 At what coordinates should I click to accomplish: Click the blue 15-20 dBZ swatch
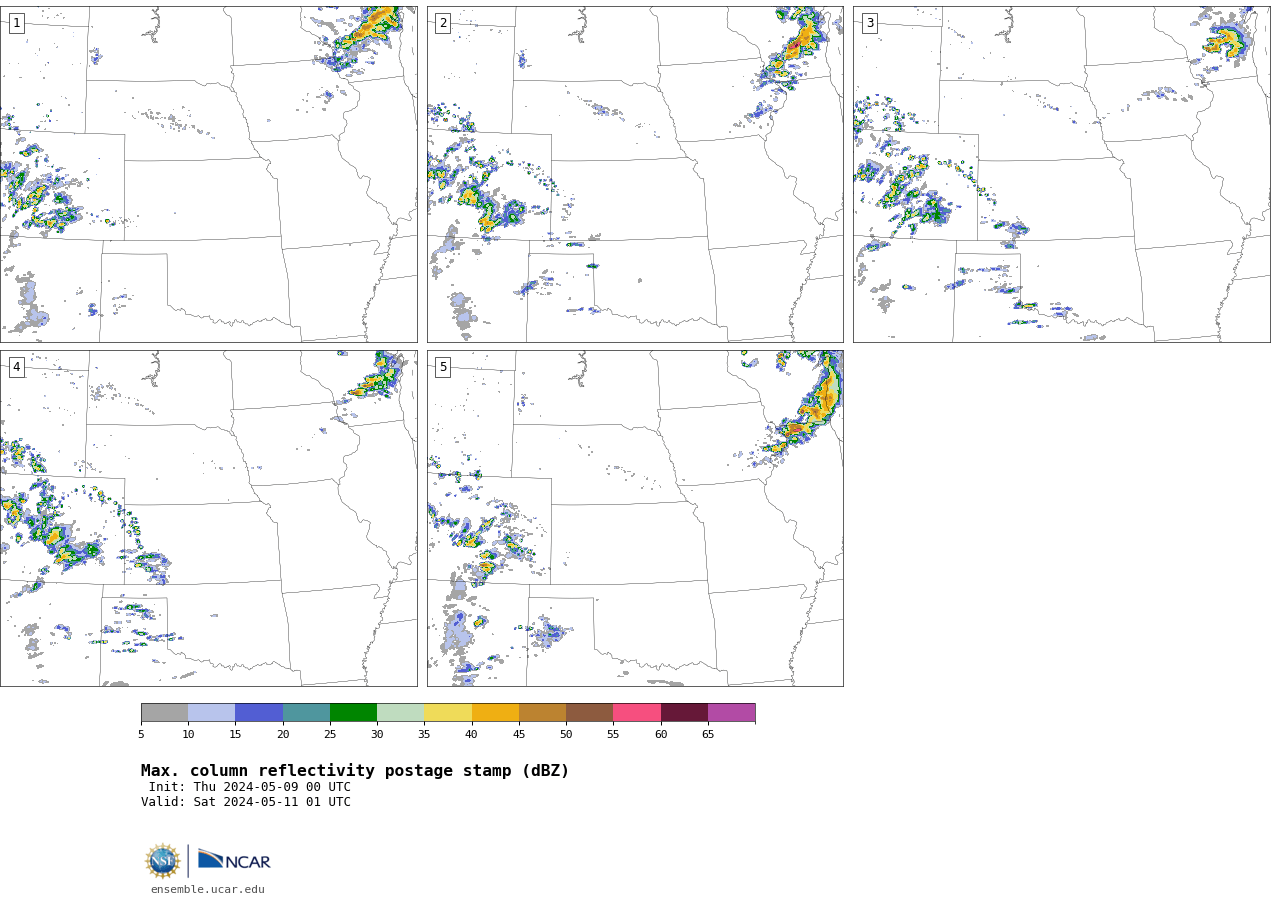click(259, 712)
